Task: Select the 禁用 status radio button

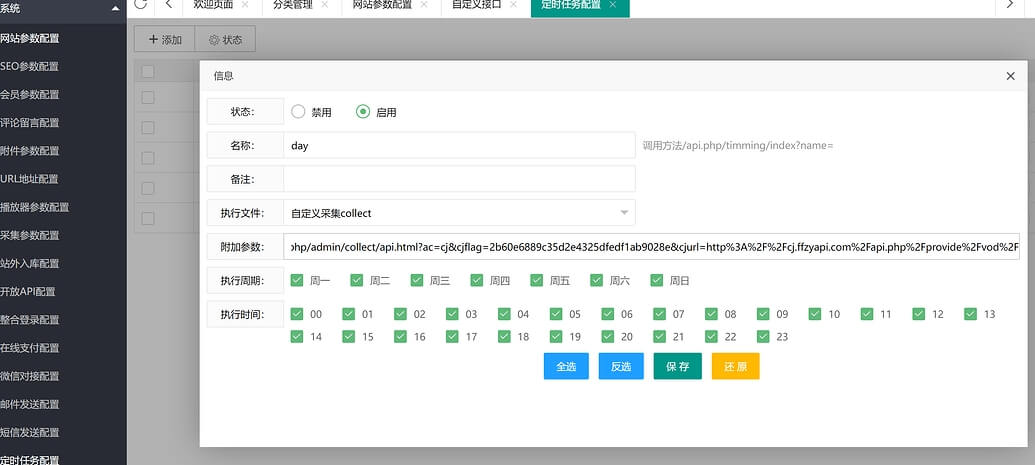Action: click(298, 112)
